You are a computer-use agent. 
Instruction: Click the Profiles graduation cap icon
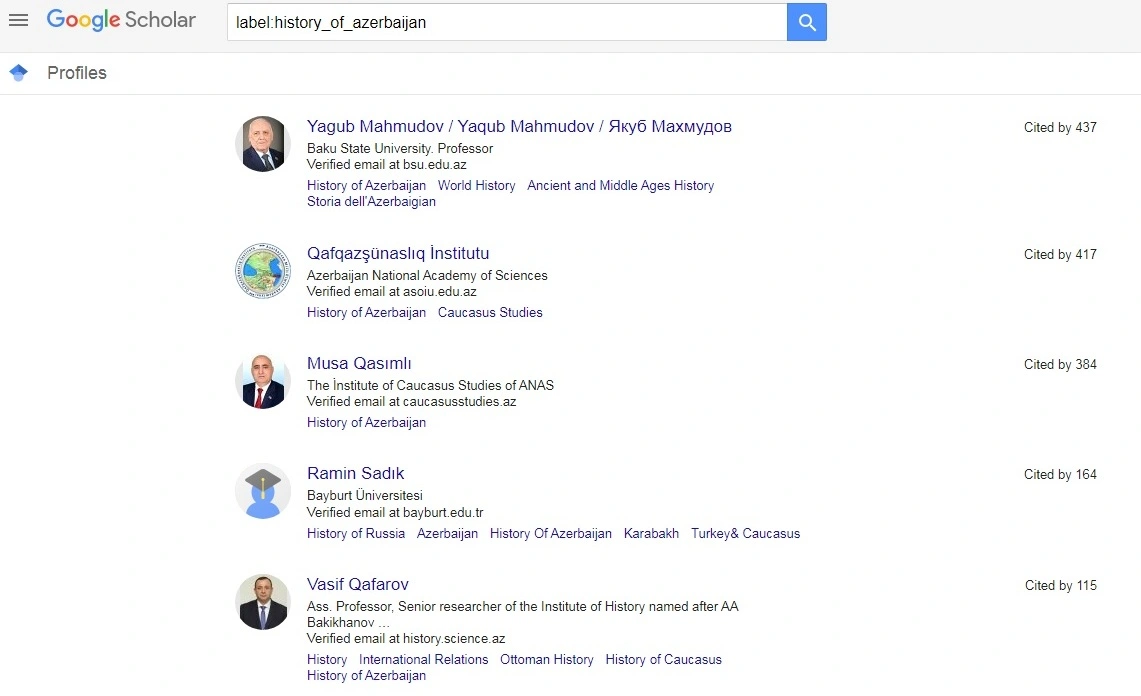point(18,73)
